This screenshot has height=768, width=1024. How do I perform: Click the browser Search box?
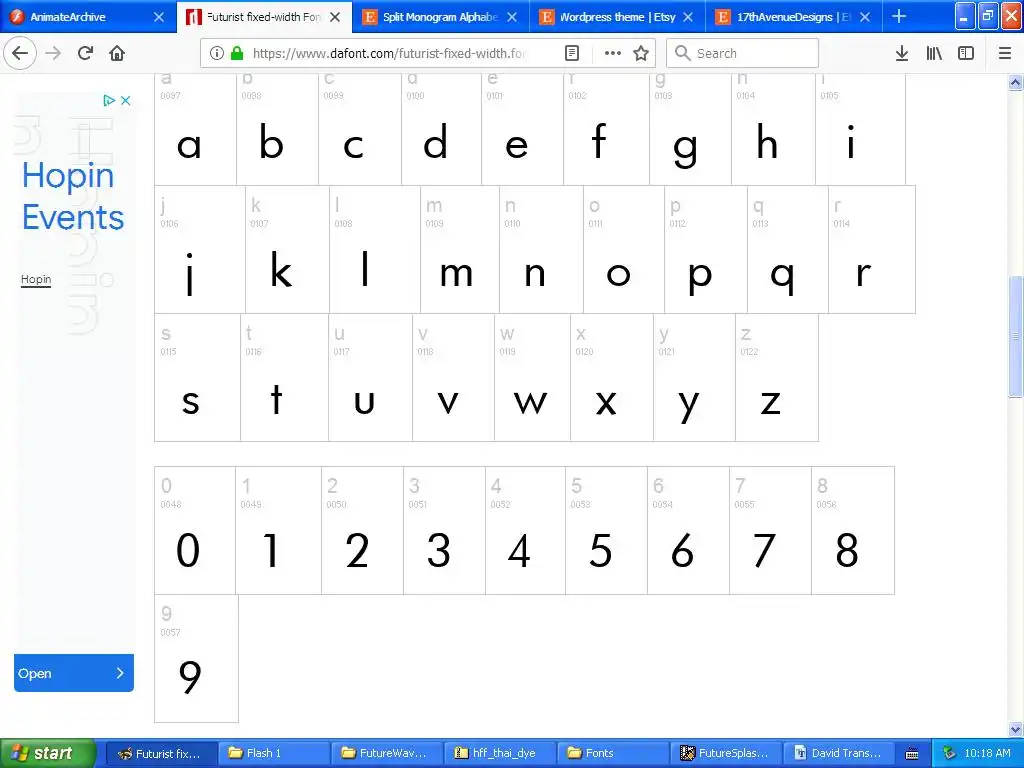coord(743,53)
